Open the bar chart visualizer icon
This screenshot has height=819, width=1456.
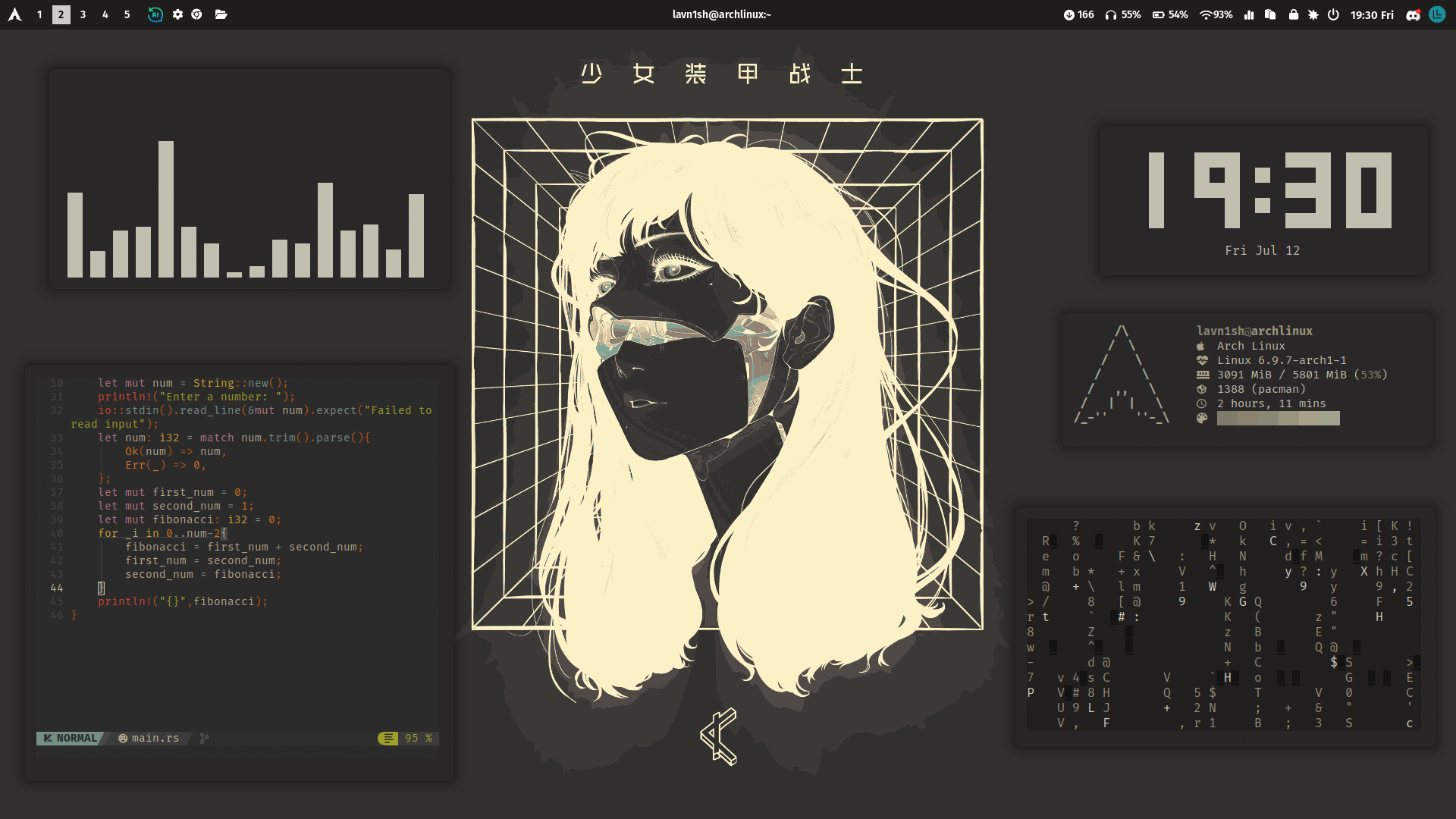[1249, 14]
